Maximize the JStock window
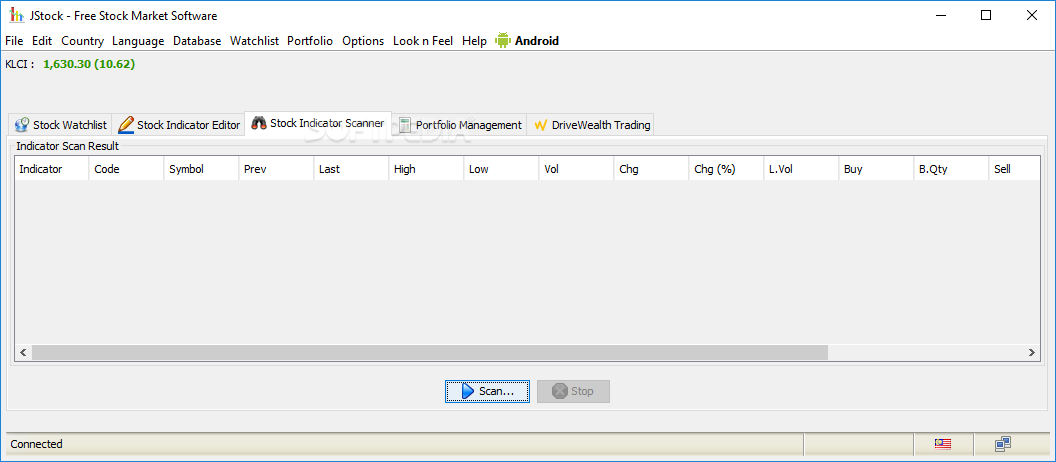 click(986, 15)
